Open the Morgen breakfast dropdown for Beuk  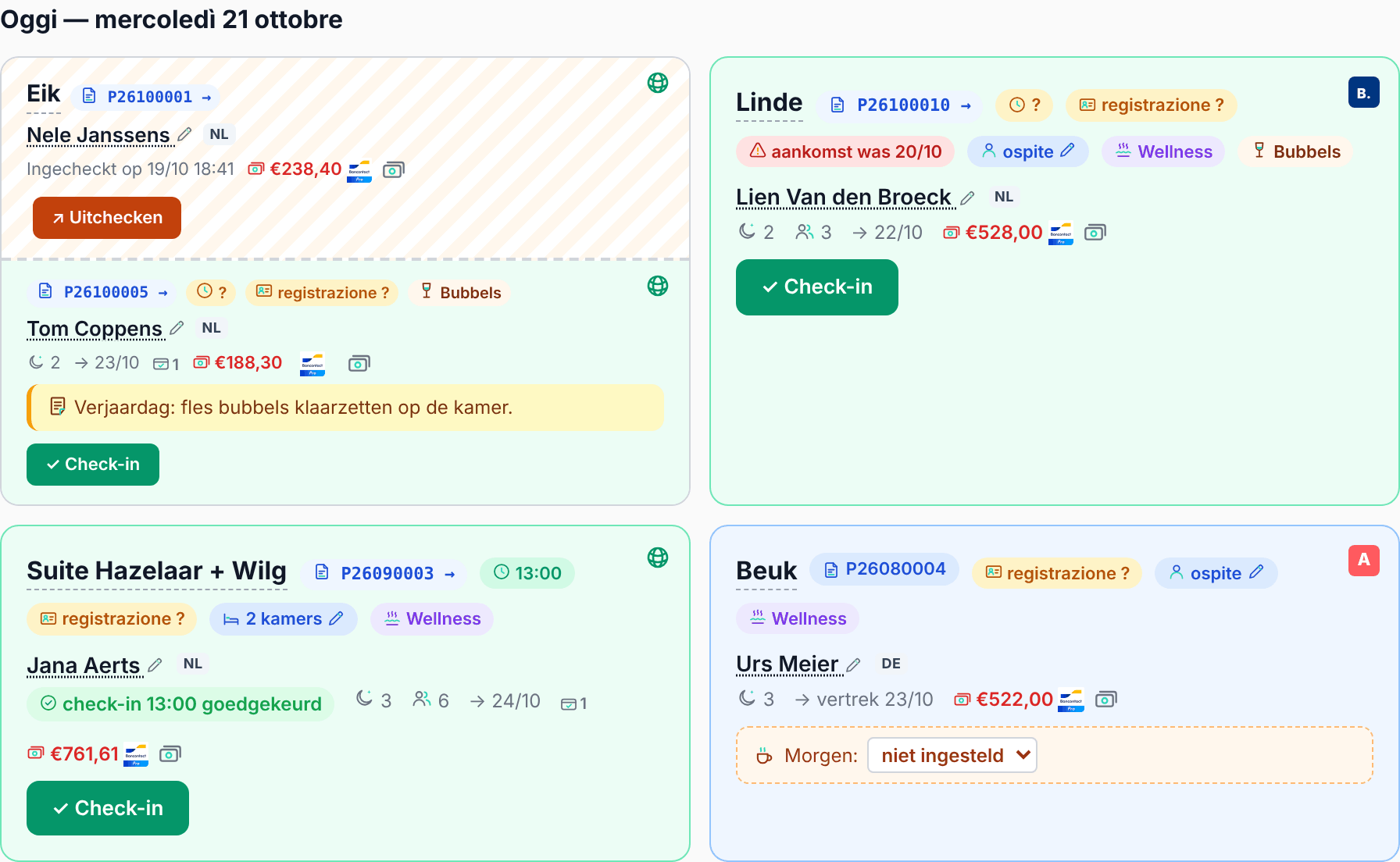click(x=952, y=755)
